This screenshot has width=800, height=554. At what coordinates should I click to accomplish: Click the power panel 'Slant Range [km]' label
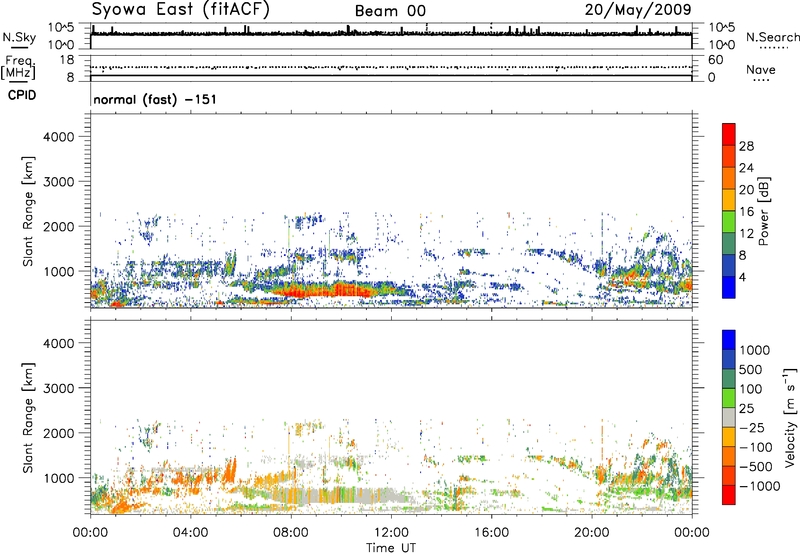click(28, 211)
